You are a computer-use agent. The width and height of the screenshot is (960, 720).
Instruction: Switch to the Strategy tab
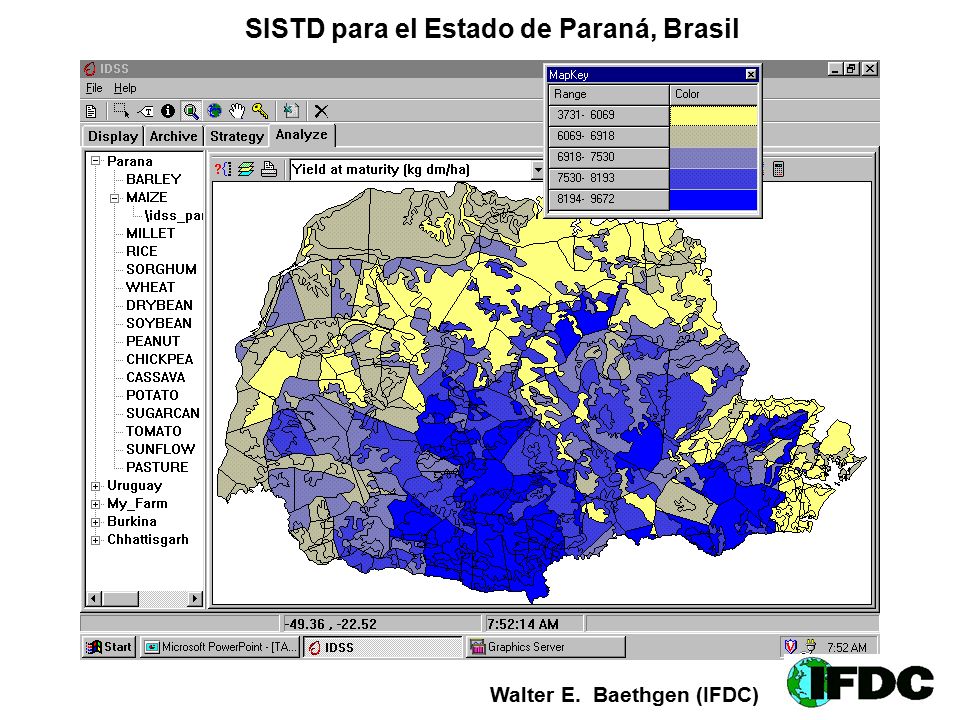(236, 136)
